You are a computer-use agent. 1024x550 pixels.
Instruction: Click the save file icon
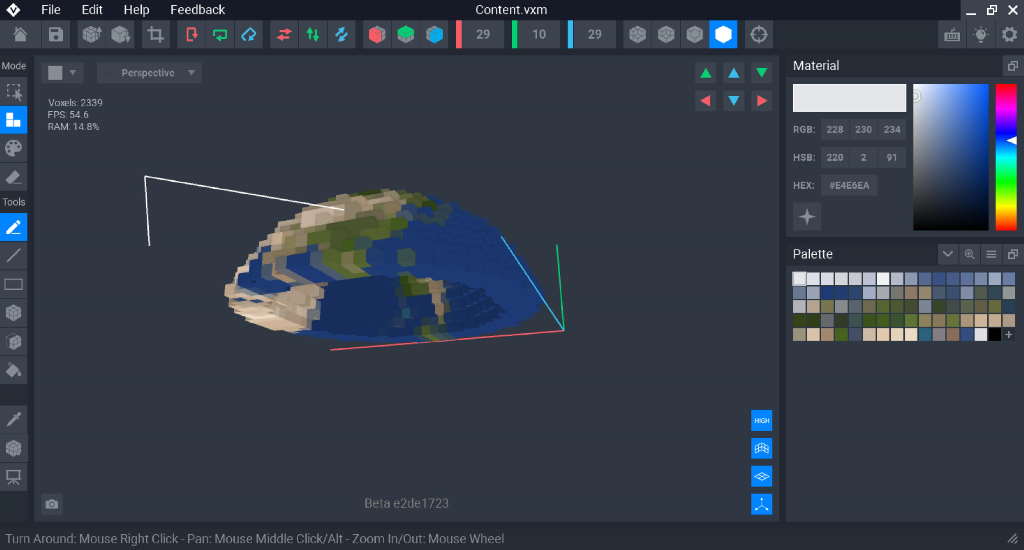[x=56, y=35]
